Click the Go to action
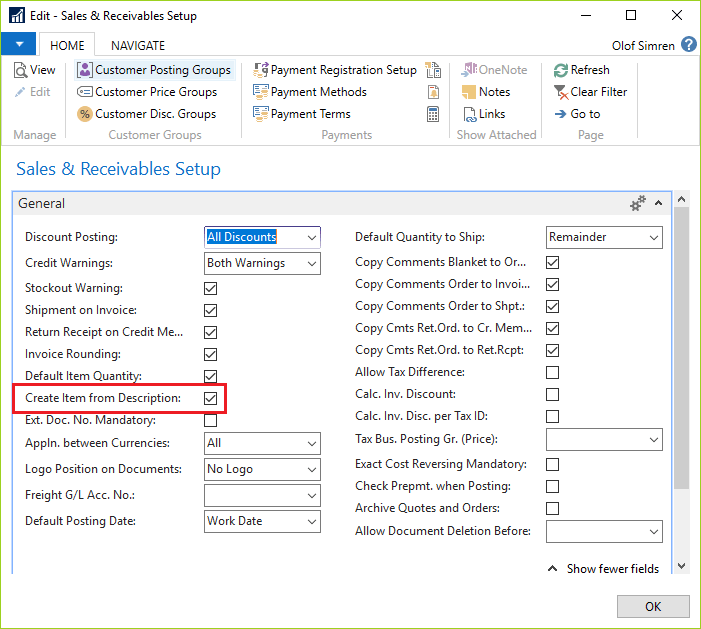This screenshot has height=629, width=701. pos(577,114)
